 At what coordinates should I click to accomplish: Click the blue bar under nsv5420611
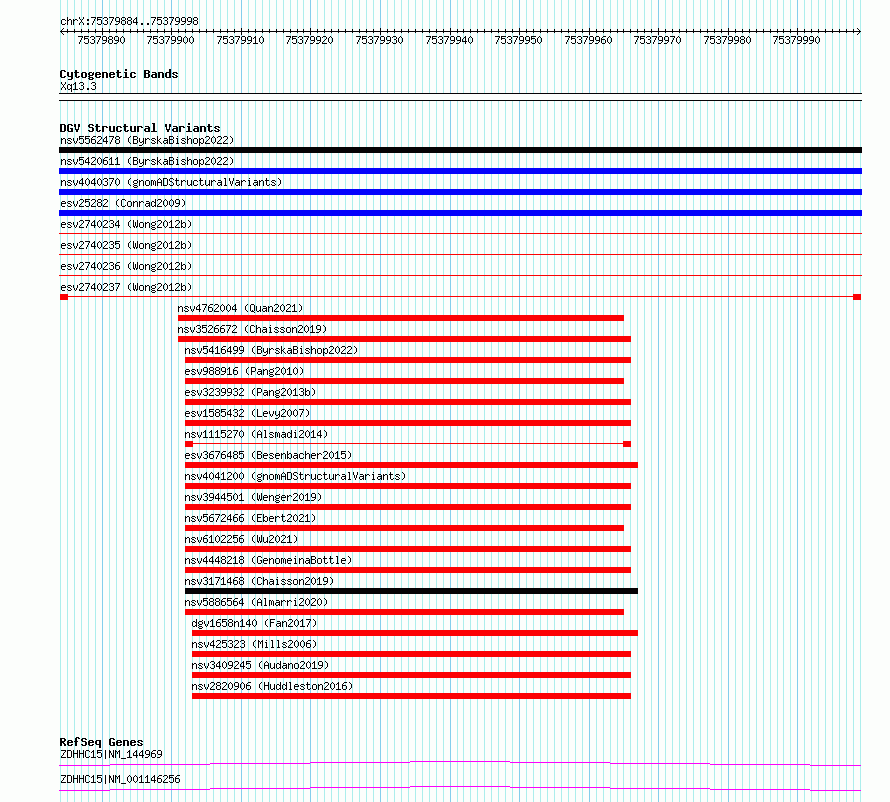point(460,171)
